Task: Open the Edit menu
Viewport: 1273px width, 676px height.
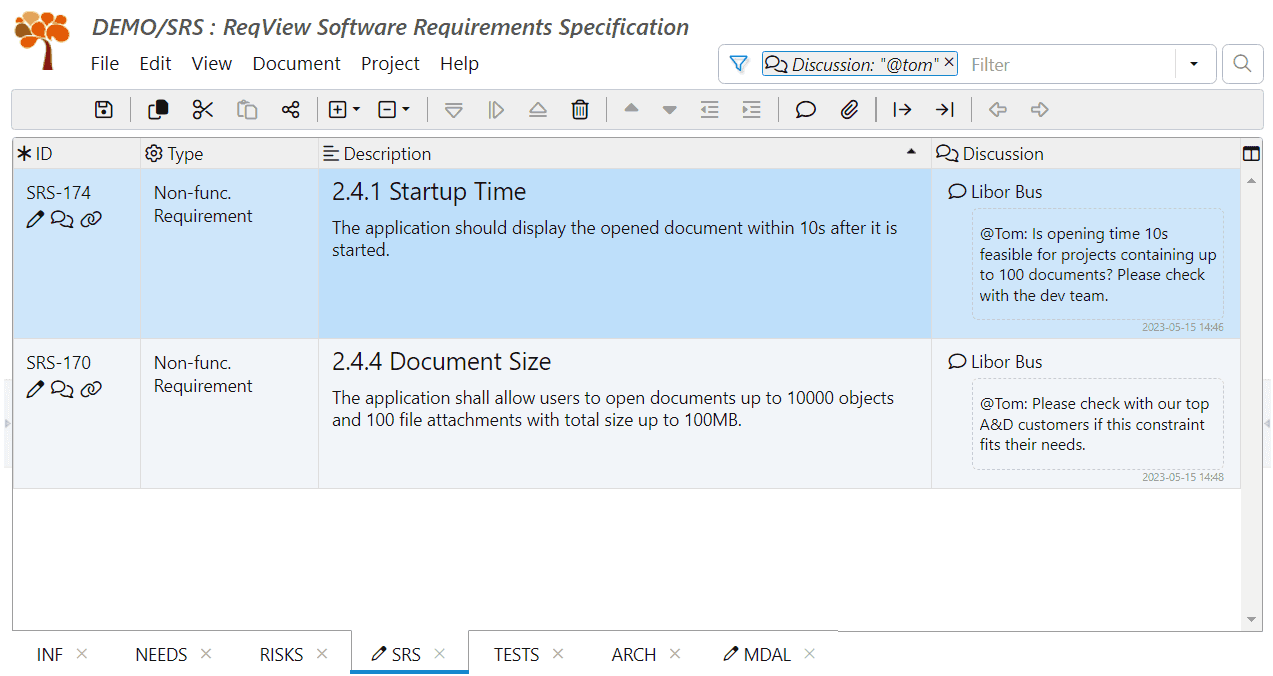Action: coord(155,63)
